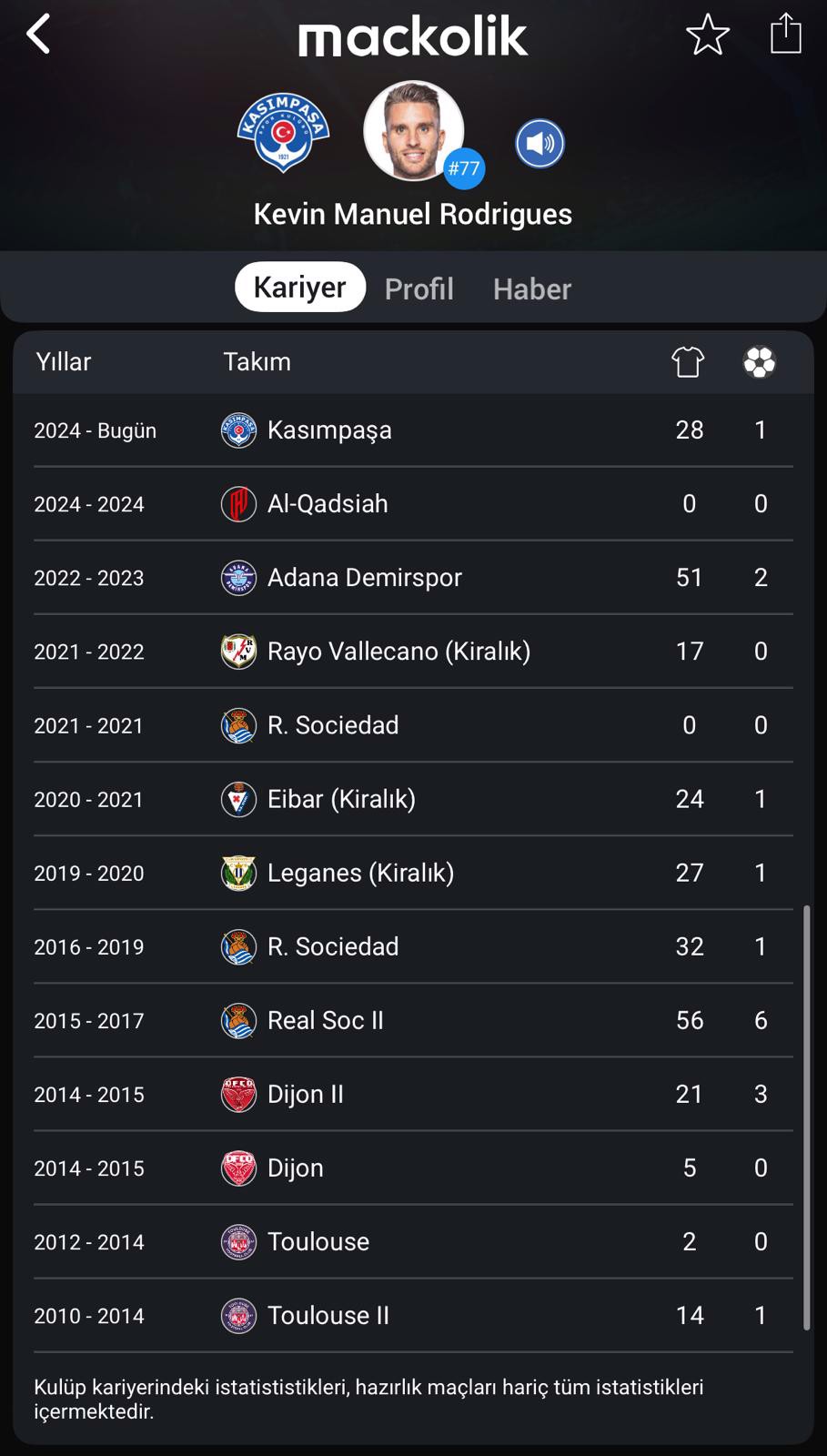827x1456 pixels.
Task: Select the Kariyer tab
Action: [300, 287]
